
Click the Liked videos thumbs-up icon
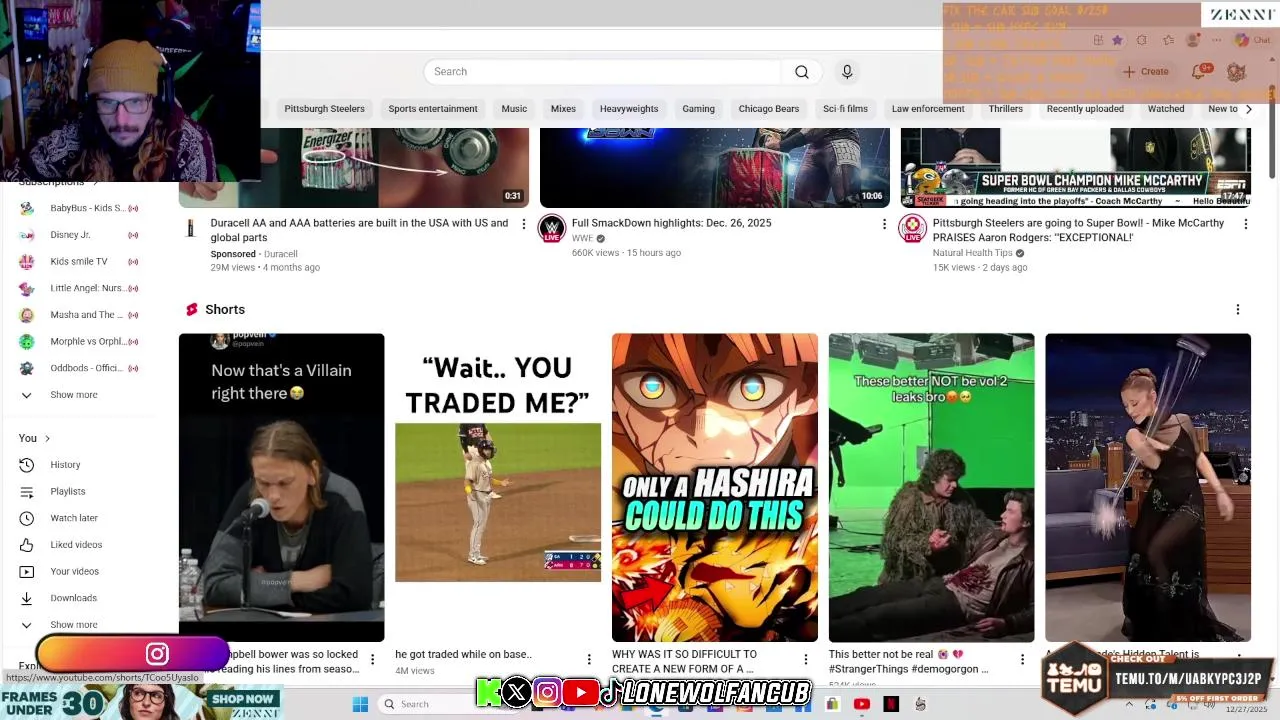point(27,545)
